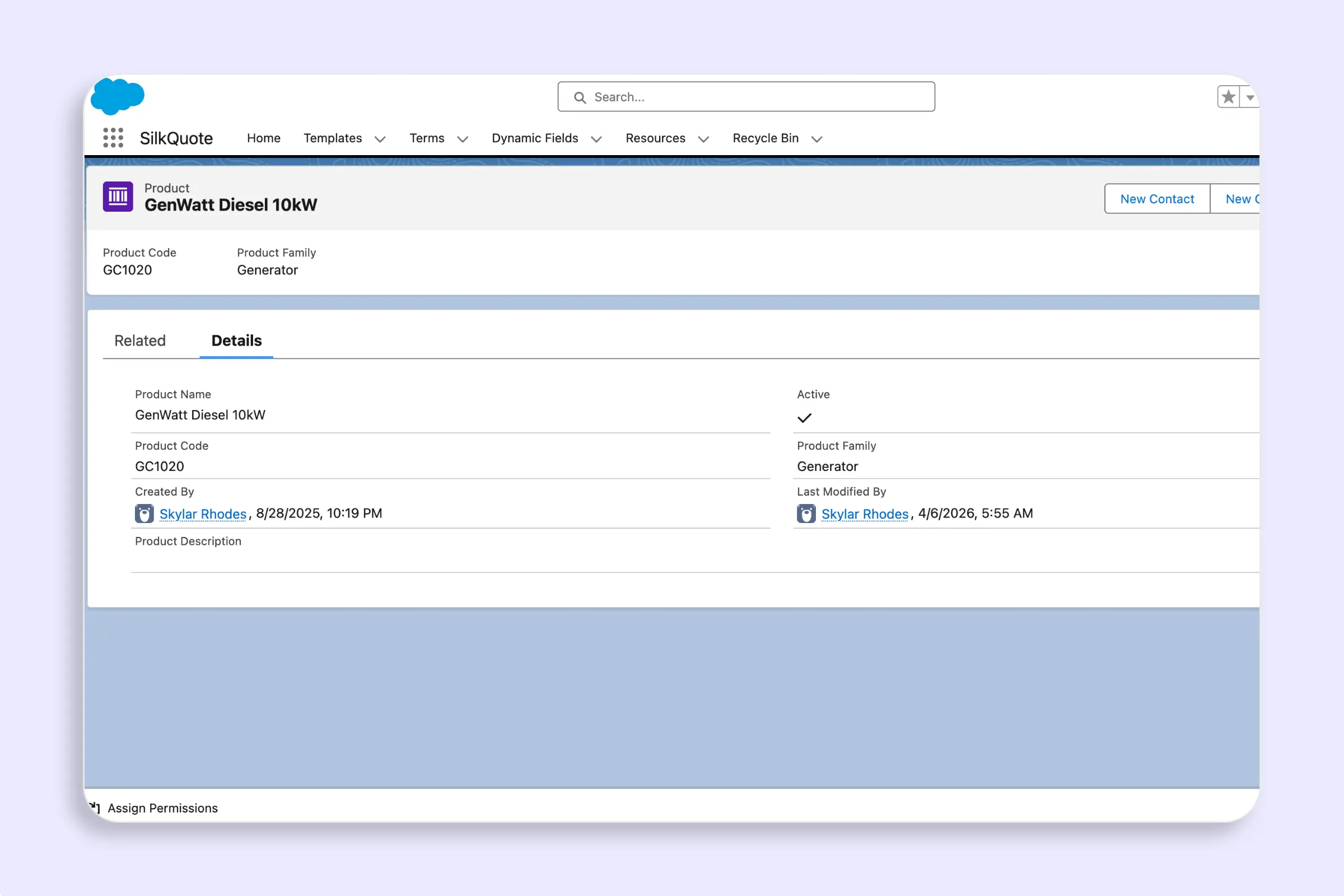The image size is (1344, 896).
Task: Open the App Launcher grid icon
Action: click(113, 138)
